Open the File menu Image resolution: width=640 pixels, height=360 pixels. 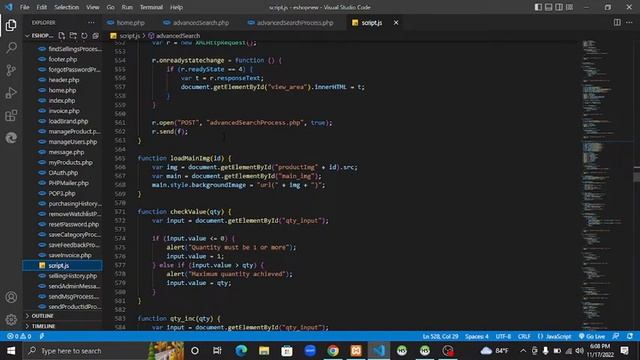click(24, 7)
